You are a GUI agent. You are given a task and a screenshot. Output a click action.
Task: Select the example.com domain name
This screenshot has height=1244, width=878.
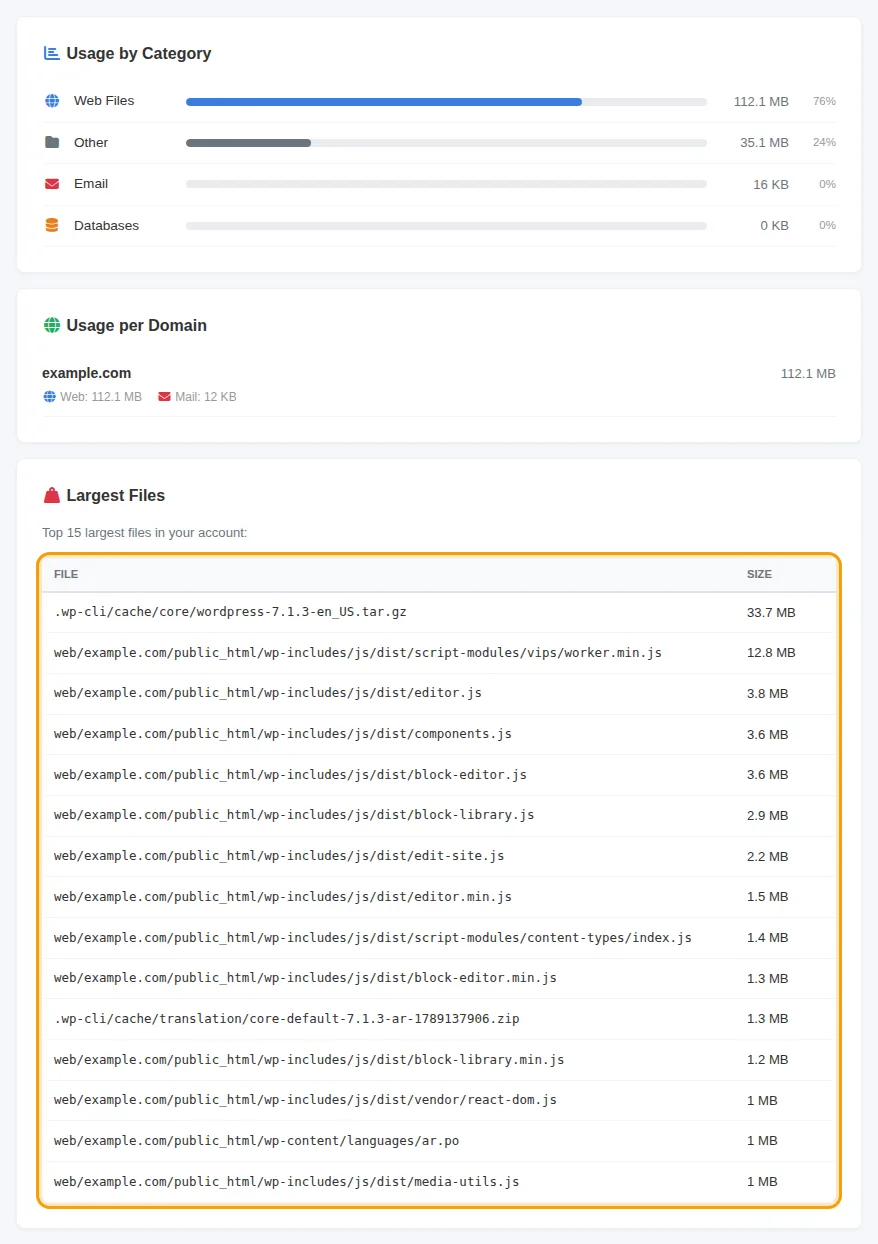pos(86,373)
